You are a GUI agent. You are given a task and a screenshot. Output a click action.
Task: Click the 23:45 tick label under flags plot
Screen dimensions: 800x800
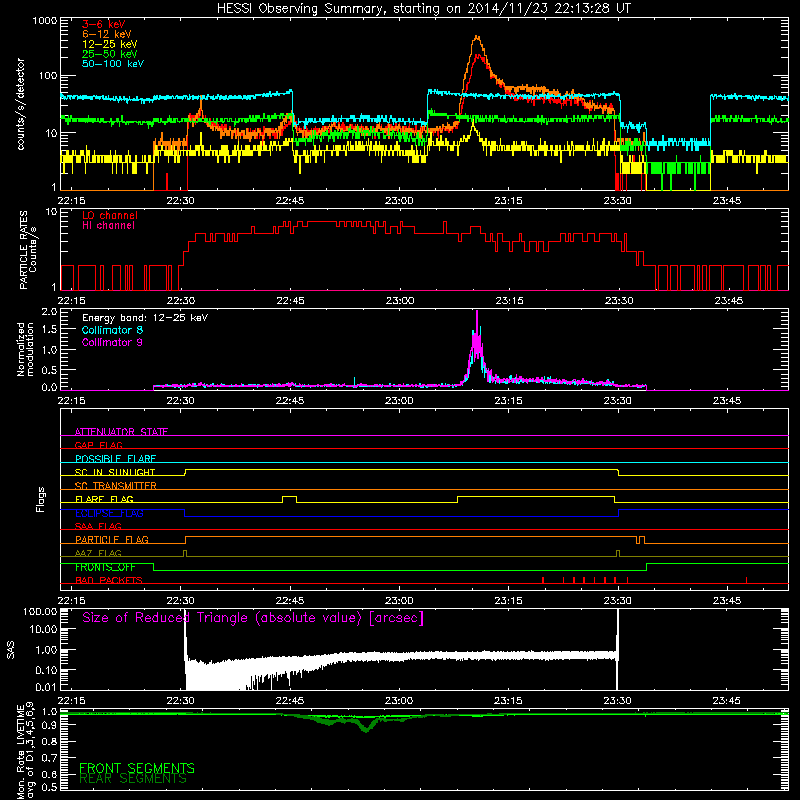click(727, 601)
